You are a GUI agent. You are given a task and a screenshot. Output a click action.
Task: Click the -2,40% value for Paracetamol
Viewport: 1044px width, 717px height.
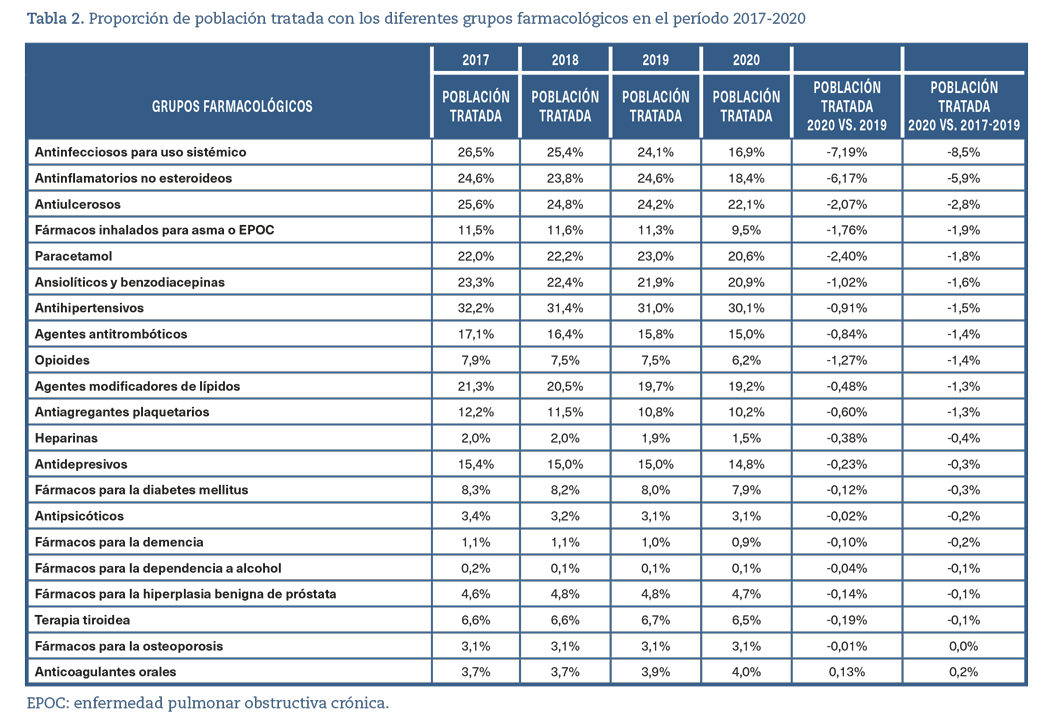point(847,256)
